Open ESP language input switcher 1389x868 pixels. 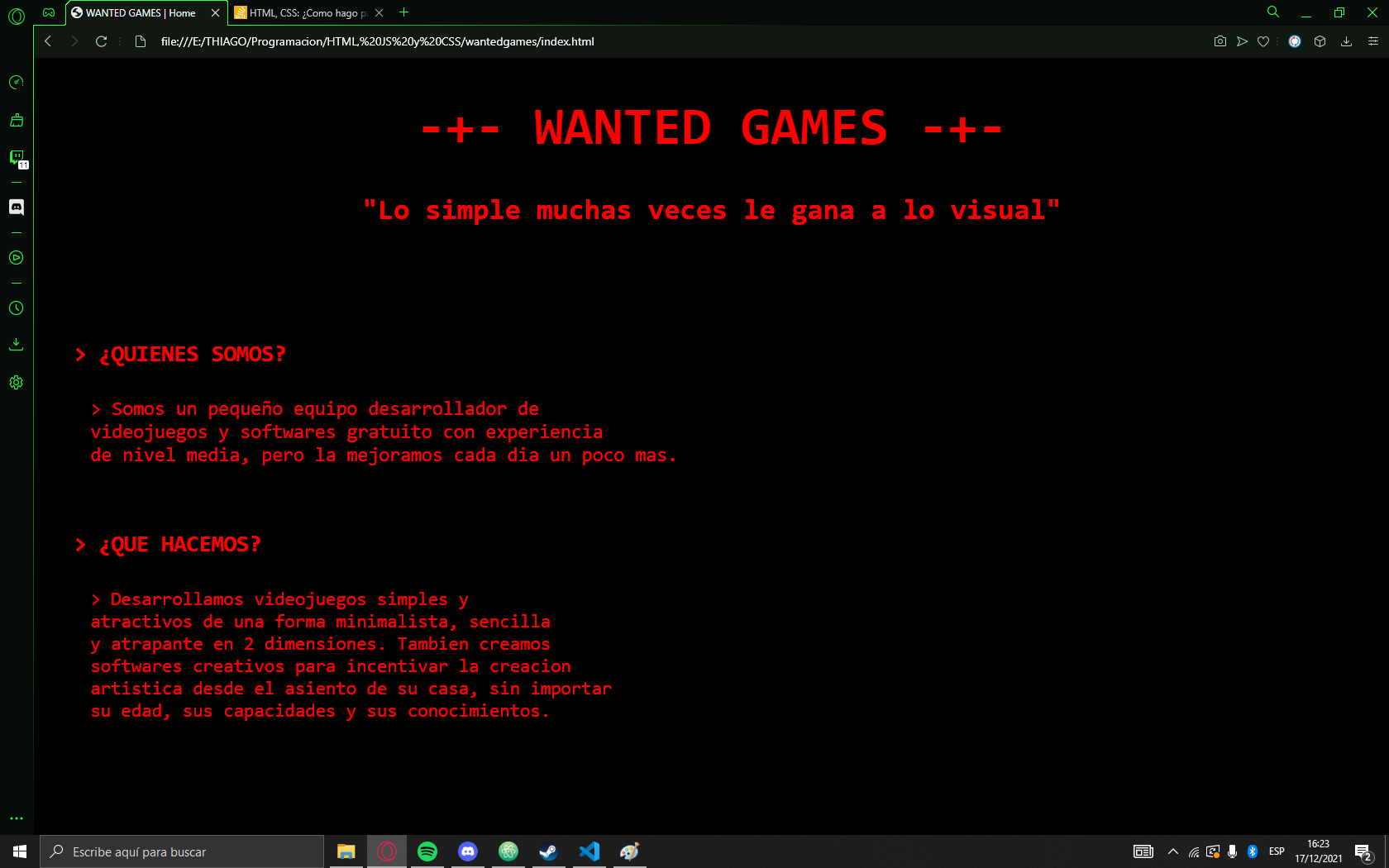1277,851
